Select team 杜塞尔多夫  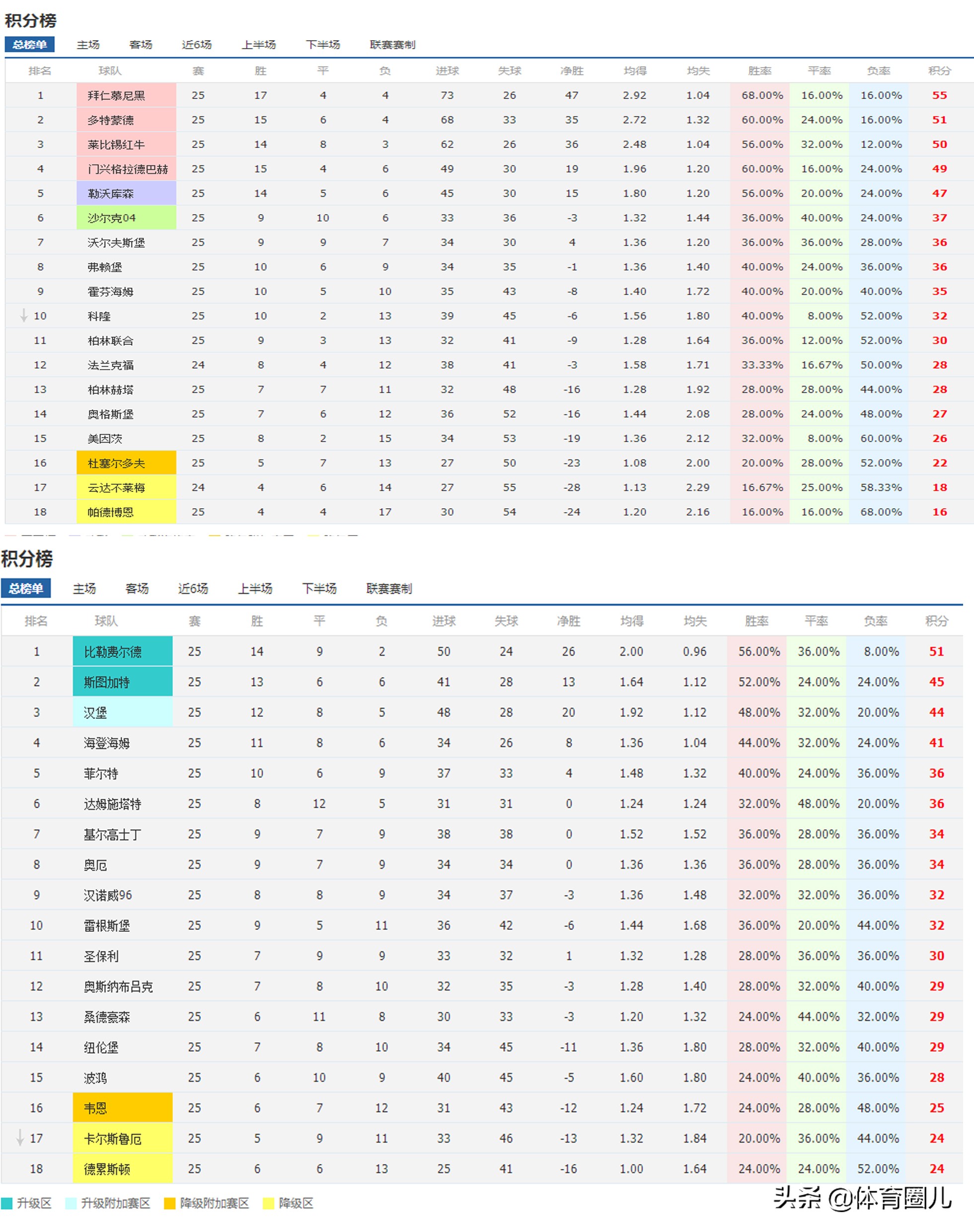116,463
